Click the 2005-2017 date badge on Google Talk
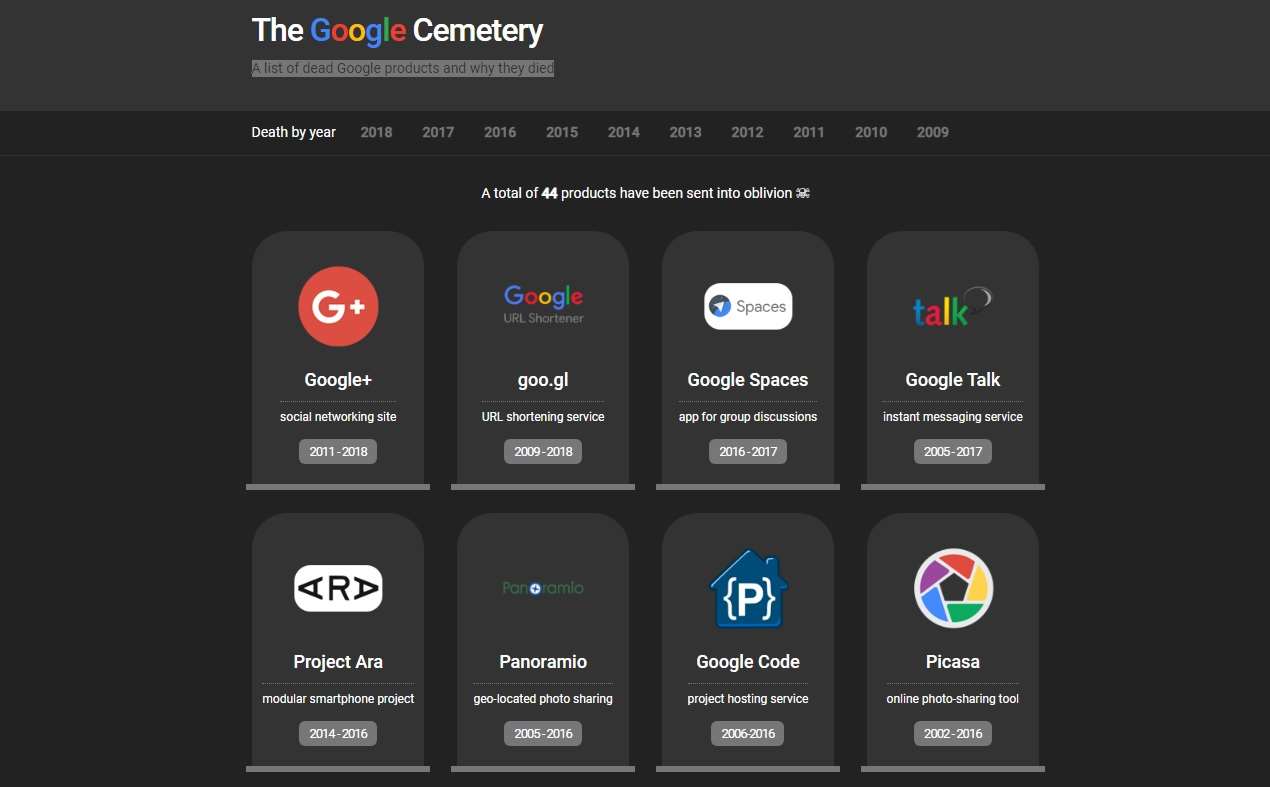The width and height of the screenshot is (1270, 787). coord(952,451)
